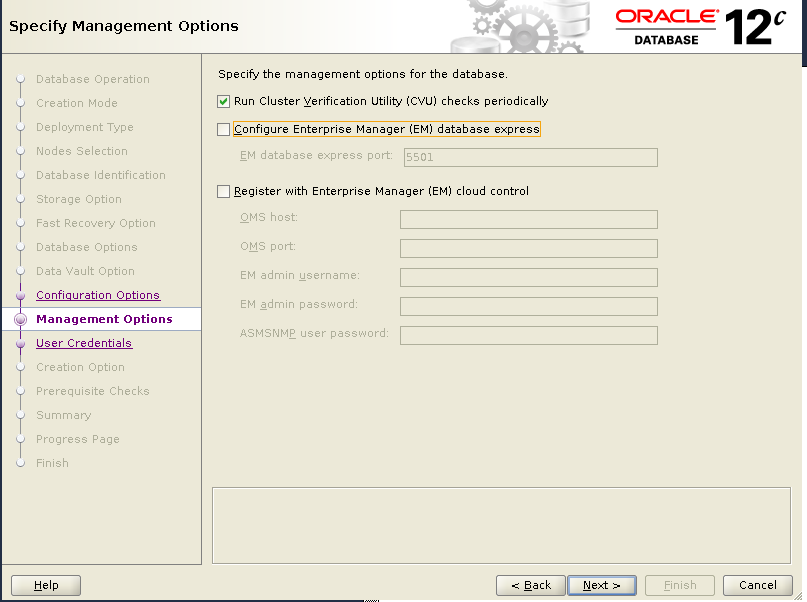Click the step marker next to Configuration Options
807x602 pixels.
(22, 295)
